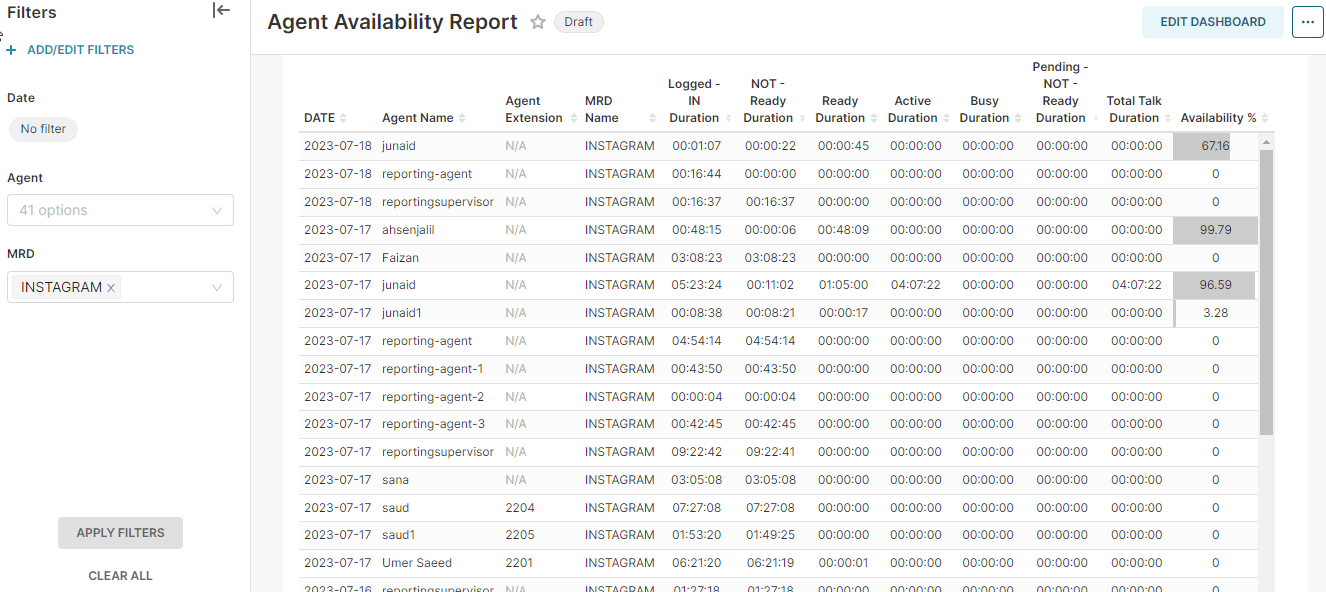Collapse the Filters sidebar panel
Image resolution: width=1326 pixels, height=592 pixels.
click(221, 10)
